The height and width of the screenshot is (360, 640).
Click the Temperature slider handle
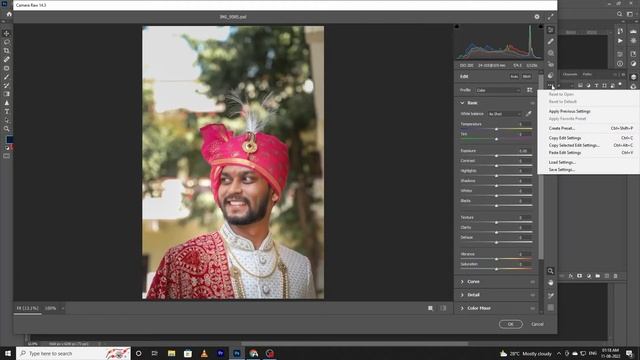(x=496, y=129)
